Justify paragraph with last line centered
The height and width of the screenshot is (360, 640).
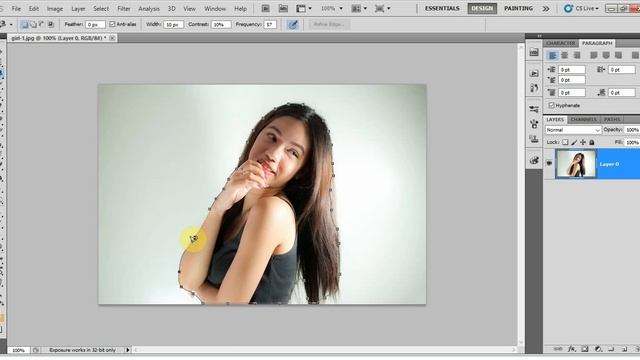606,55
